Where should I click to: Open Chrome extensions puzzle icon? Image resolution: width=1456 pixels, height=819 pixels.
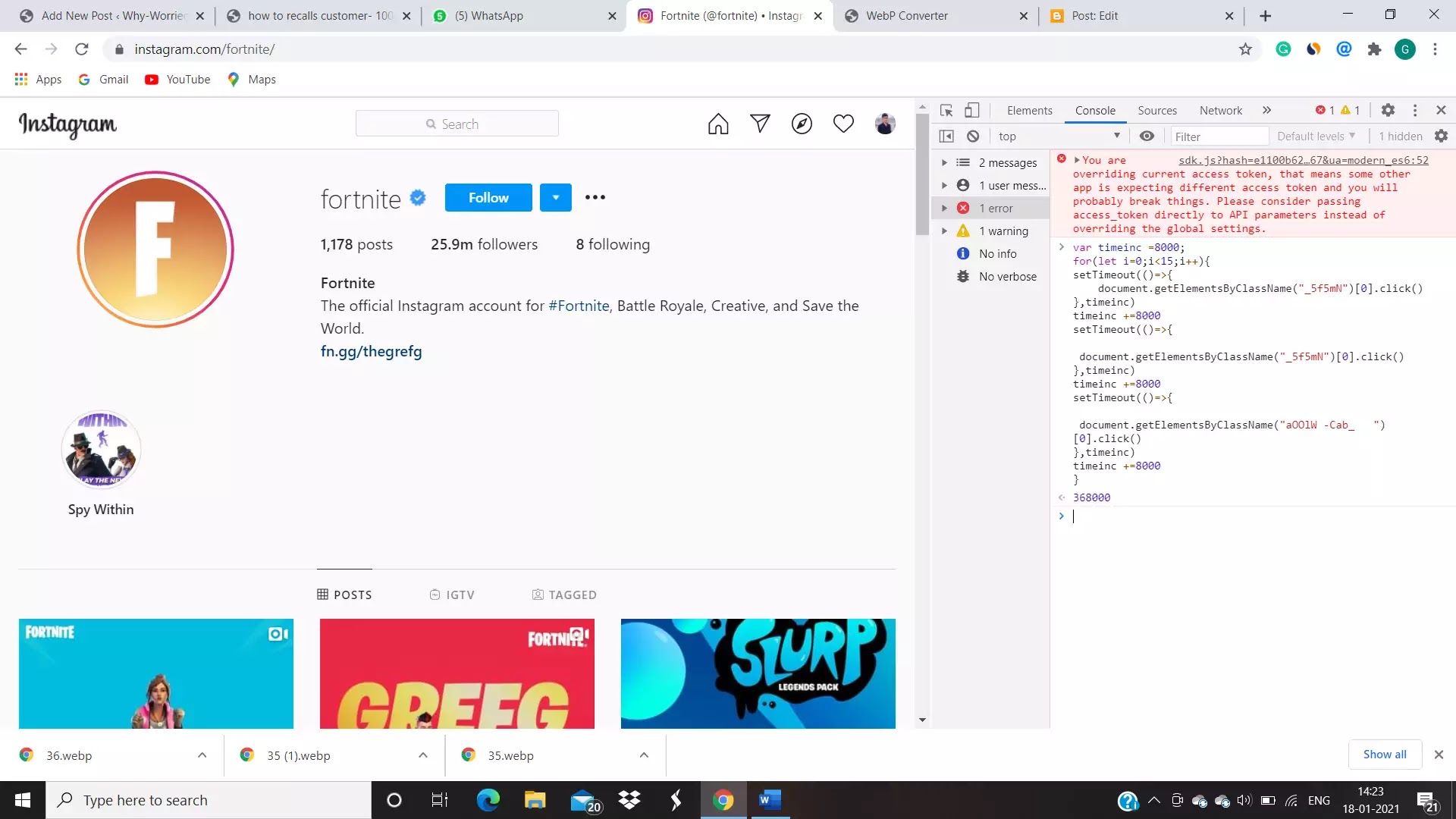click(1374, 49)
